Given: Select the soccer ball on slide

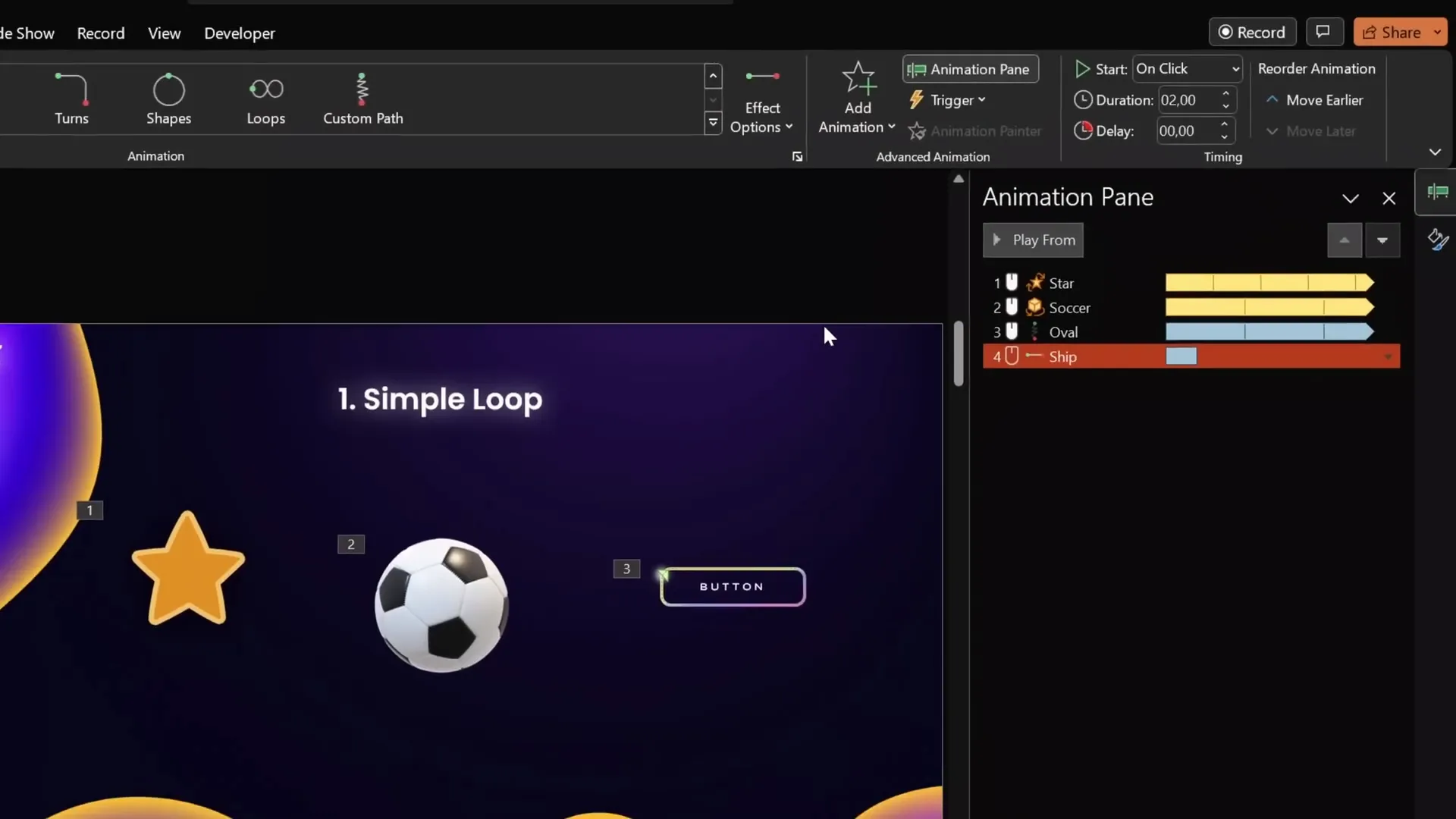Looking at the screenshot, I should (441, 605).
